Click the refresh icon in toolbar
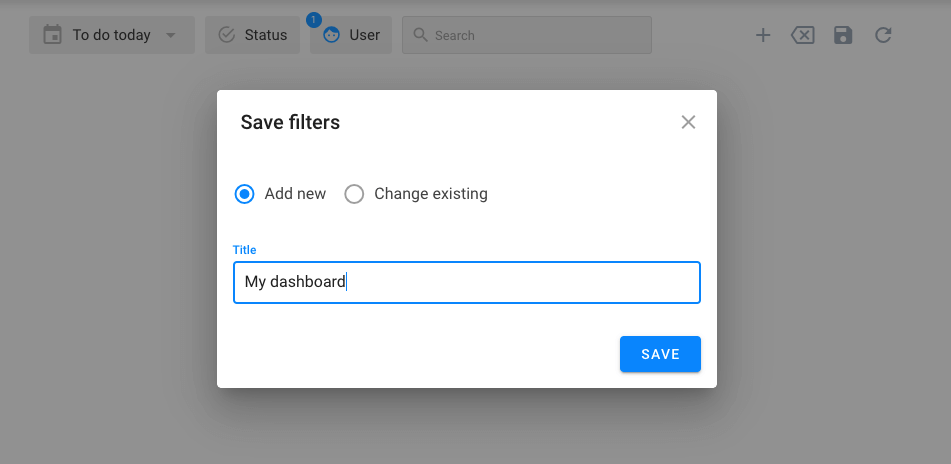The image size is (951, 464). (x=883, y=35)
